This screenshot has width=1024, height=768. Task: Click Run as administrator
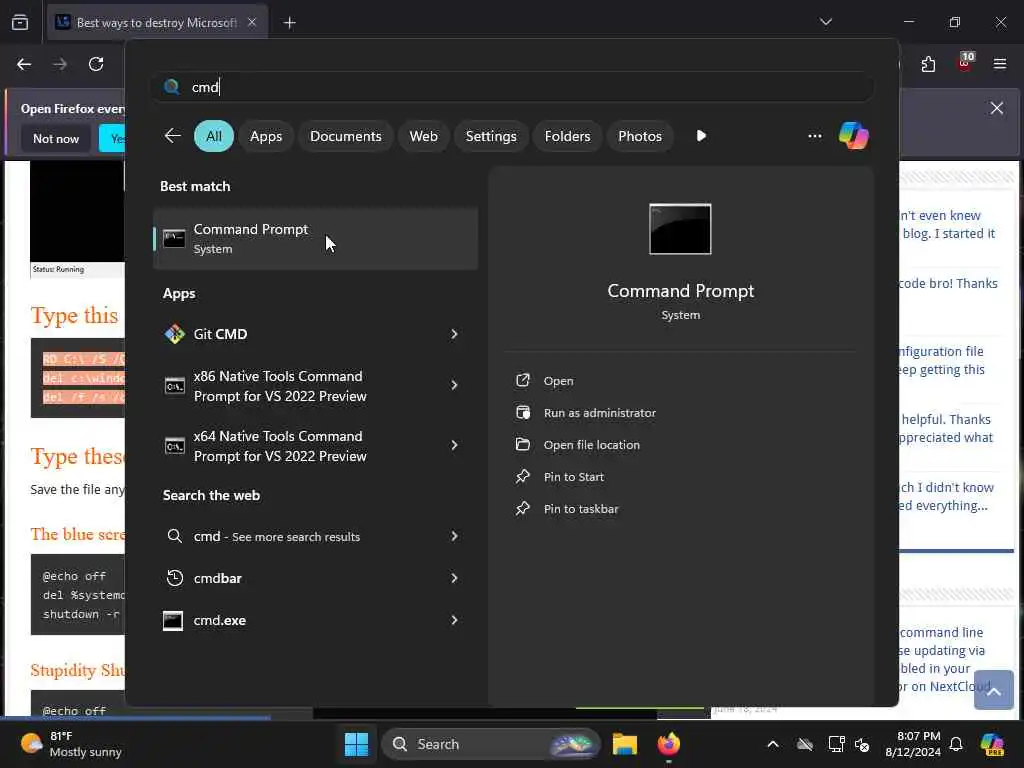[600, 413]
